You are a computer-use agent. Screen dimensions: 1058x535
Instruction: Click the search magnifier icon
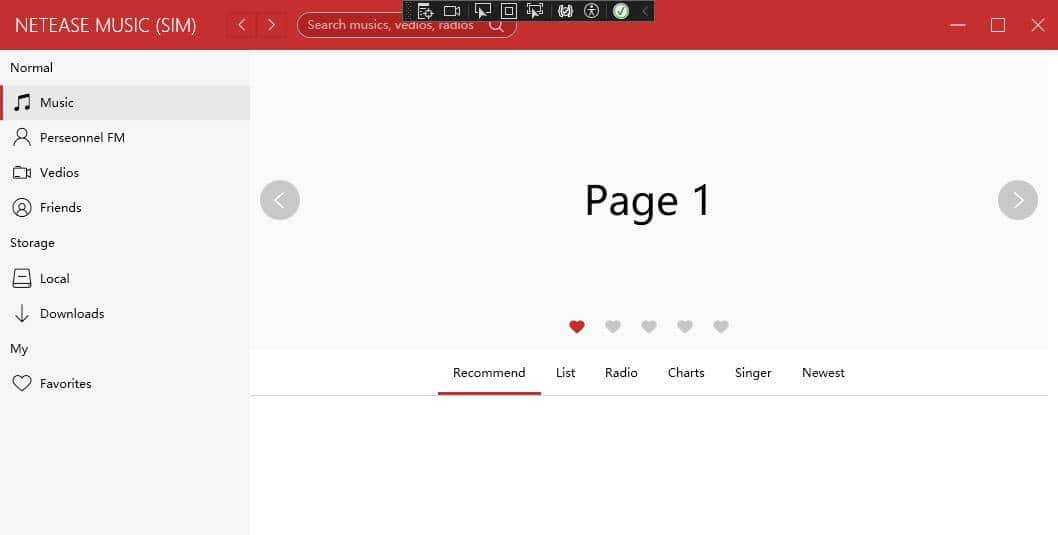pos(496,25)
